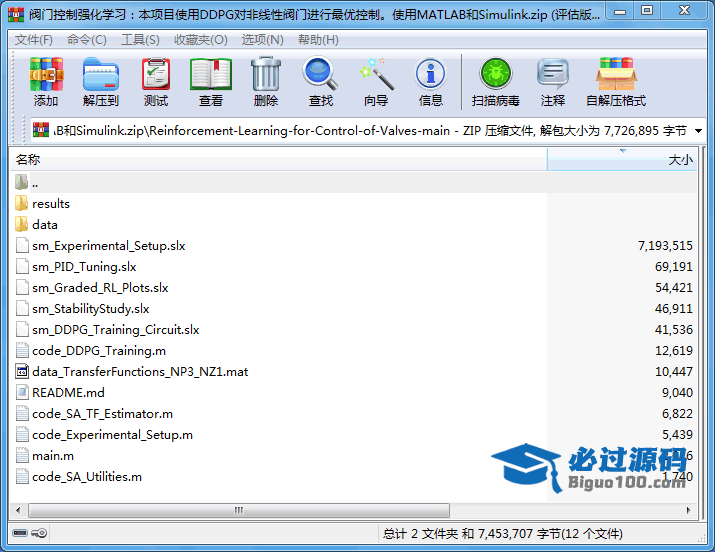The height and width of the screenshot is (552, 715).
Task: Select sm_DDPG_Training_Circuit.slx file name
Action: point(116,330)
